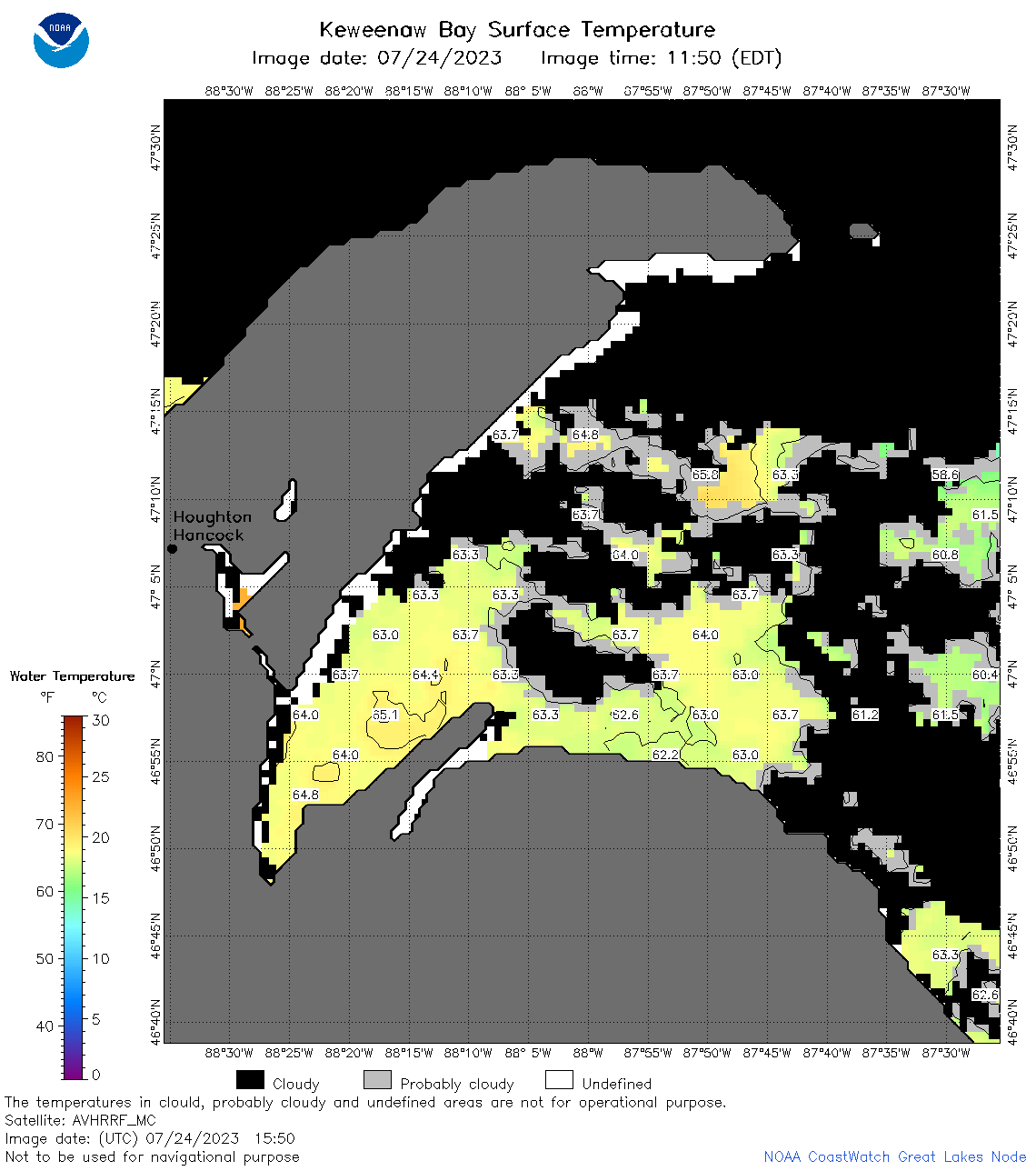This screenshot has width=1036, height=1171.
Task: Click the Houghton Hancock city dot marker
Action: [x=172, y=548]
